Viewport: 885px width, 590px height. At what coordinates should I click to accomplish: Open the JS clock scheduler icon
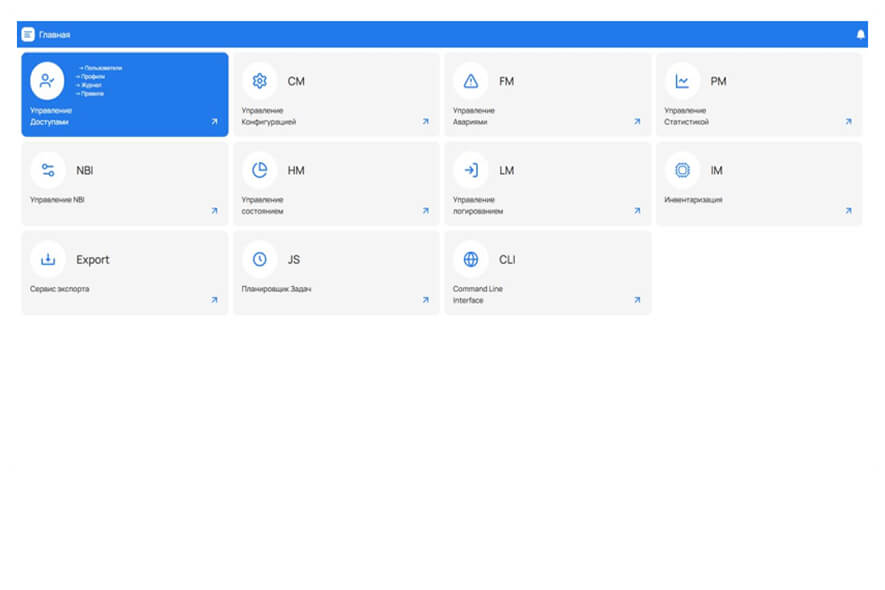tap(260, 259)
